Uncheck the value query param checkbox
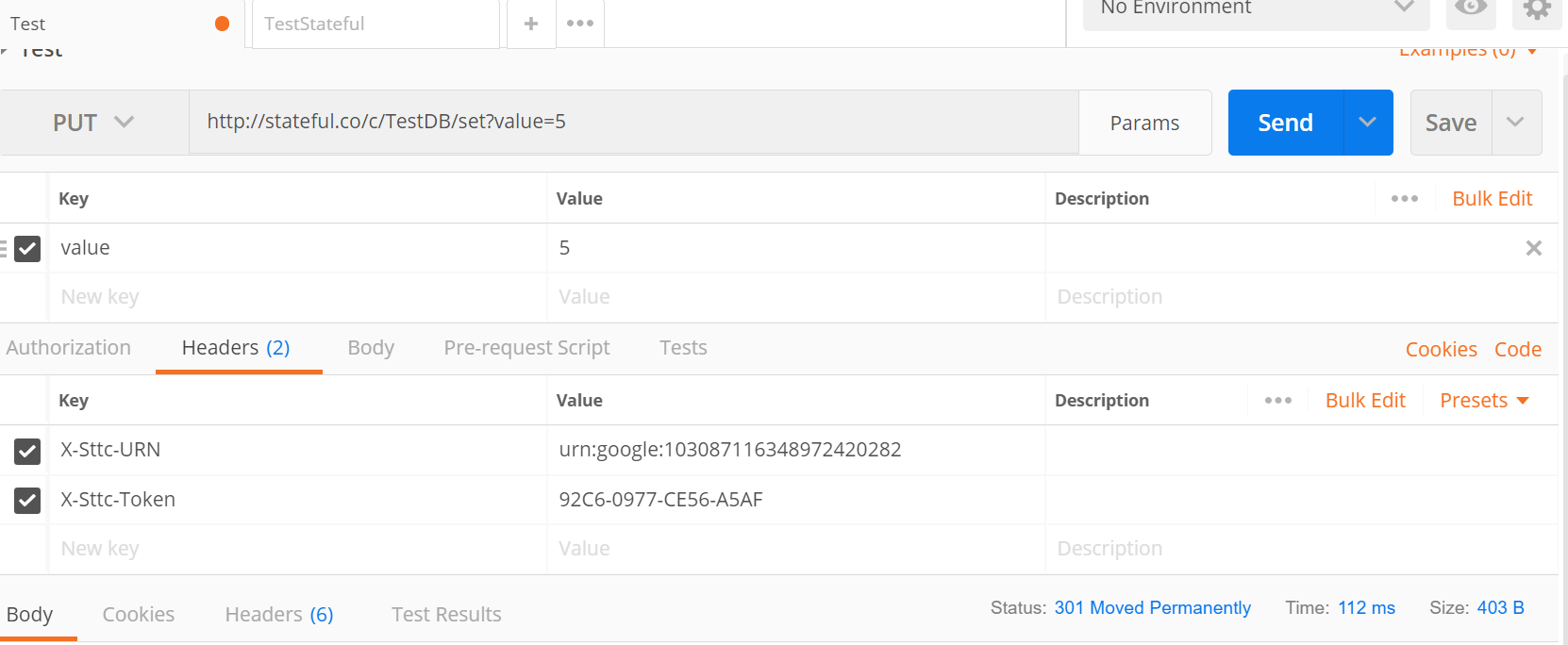The height and width of the screenshot is (645, 1568). coord(27,249)
